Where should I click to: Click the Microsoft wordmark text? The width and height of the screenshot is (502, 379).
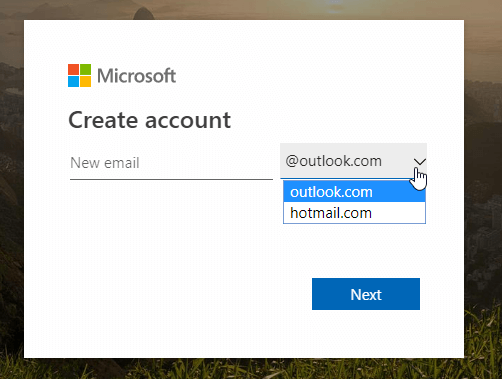(136, 76)
